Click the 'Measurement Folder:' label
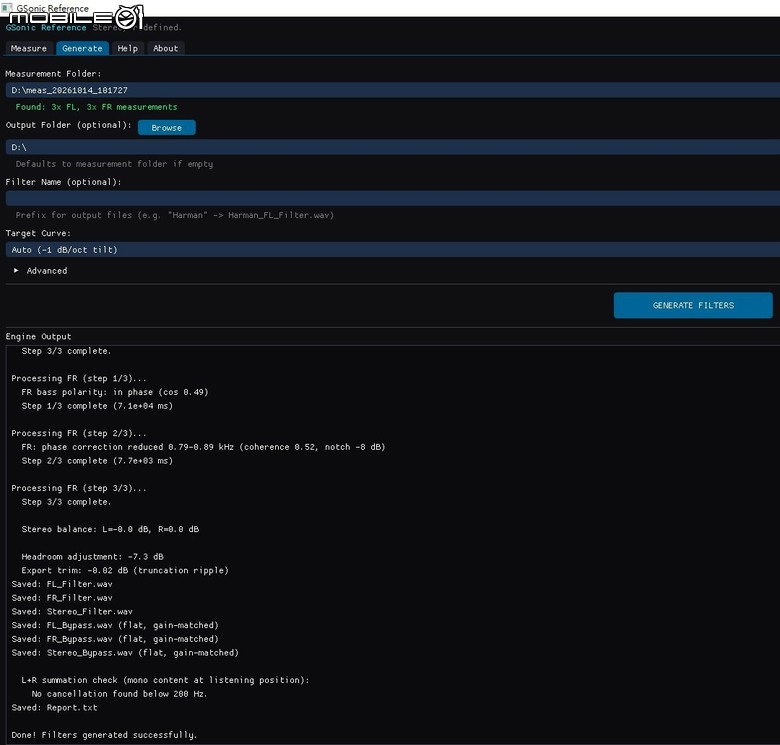 click(53, 74)
